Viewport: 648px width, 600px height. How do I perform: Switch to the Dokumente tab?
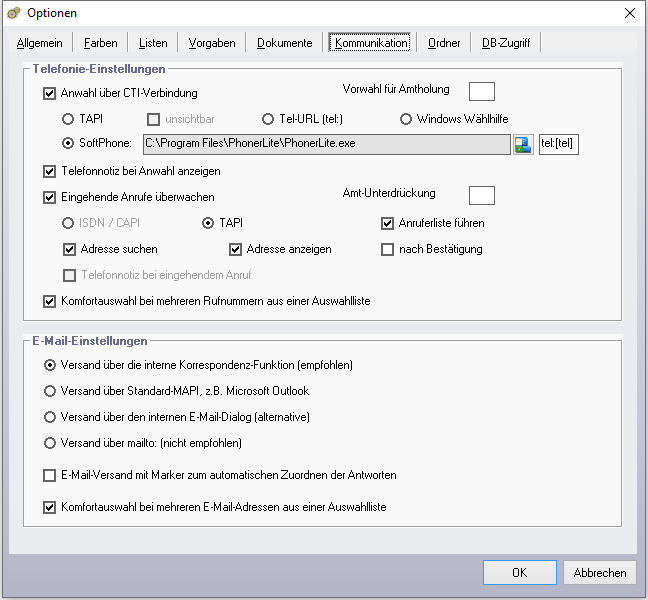[284, 43]
